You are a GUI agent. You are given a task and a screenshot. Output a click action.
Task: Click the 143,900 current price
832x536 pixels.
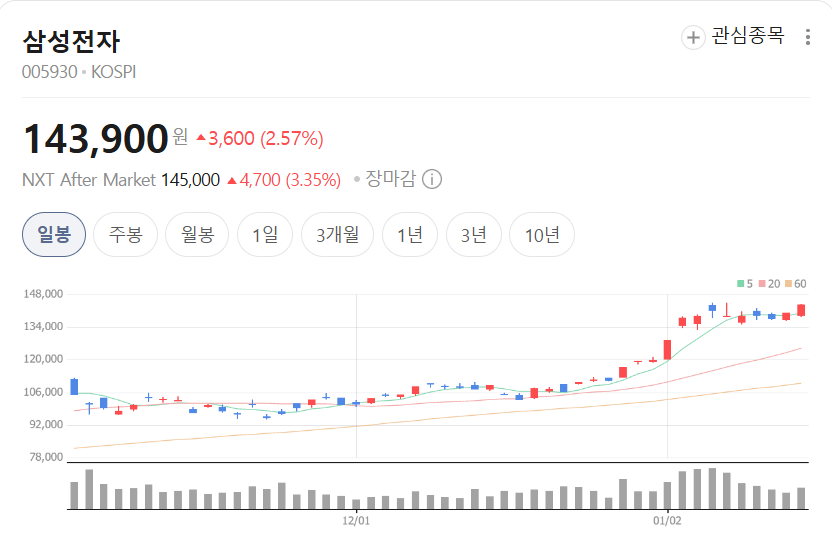96,139
